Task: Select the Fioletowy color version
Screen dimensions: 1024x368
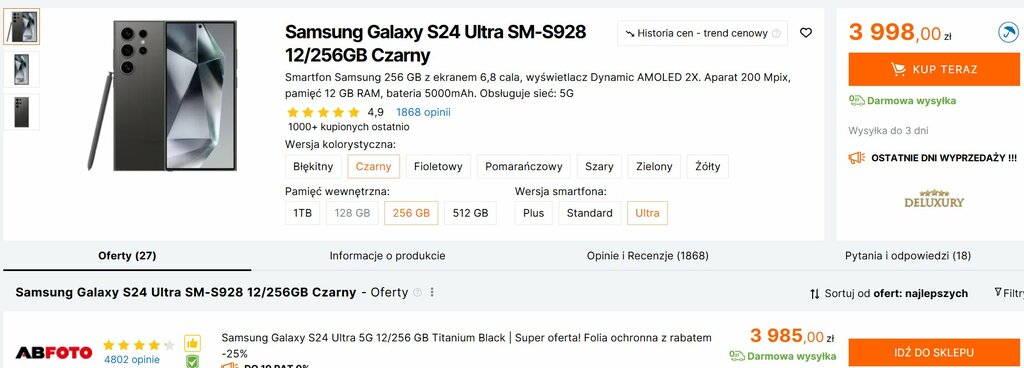Action: tap(438, 166)
